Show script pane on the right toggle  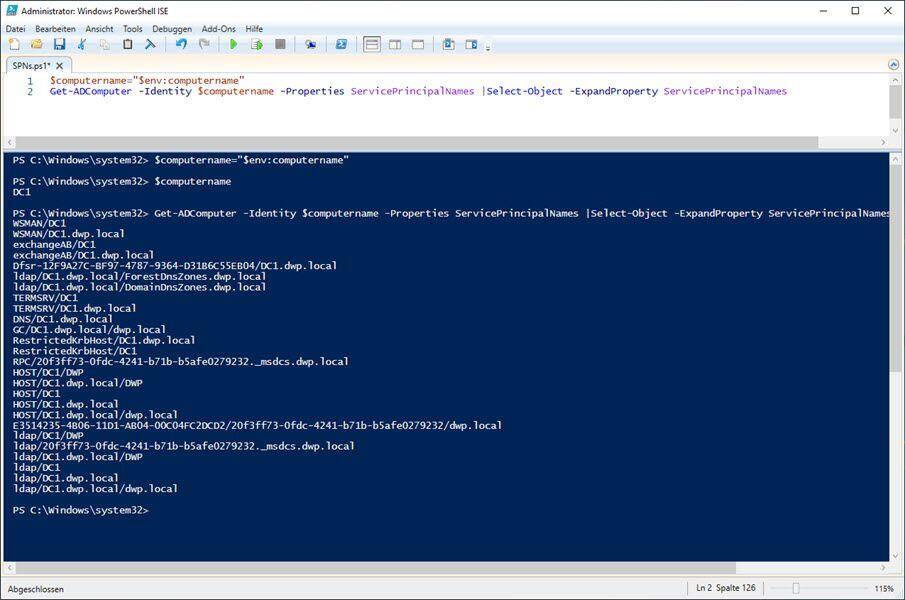395,44
